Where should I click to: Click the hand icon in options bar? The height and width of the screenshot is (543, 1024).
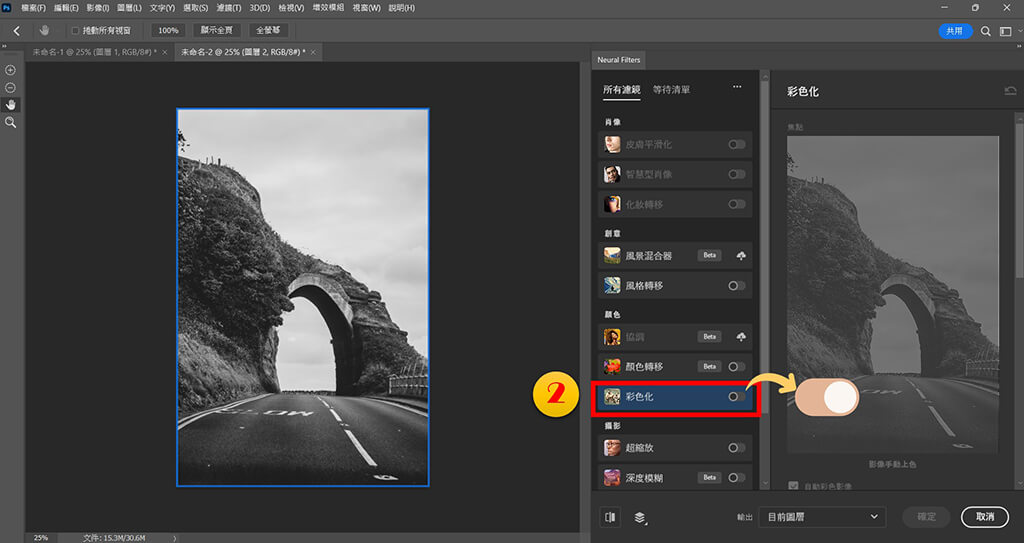pyautogui.click(x=44, y=31)
